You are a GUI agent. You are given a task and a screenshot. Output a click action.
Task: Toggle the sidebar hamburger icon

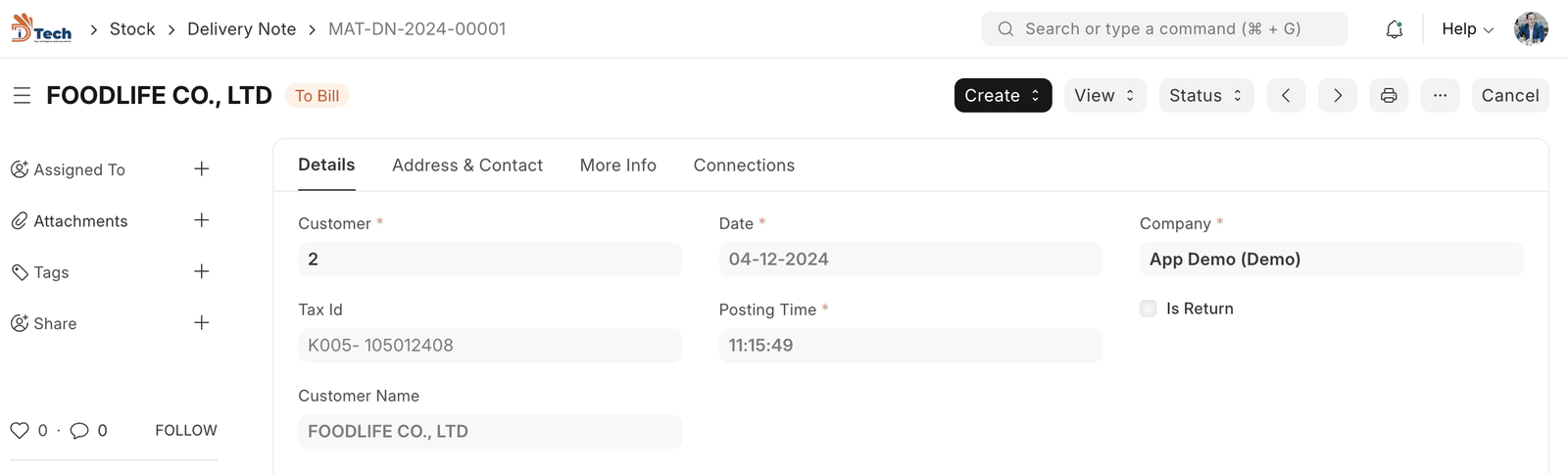[22, 96]
